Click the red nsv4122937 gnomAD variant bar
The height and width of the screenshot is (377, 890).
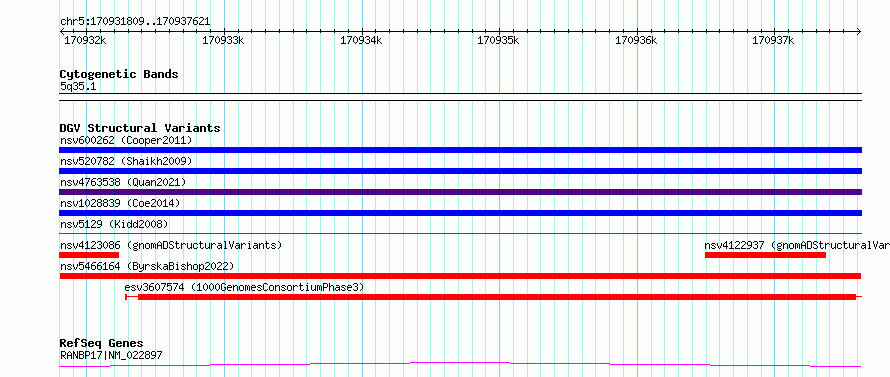(765, 255)
